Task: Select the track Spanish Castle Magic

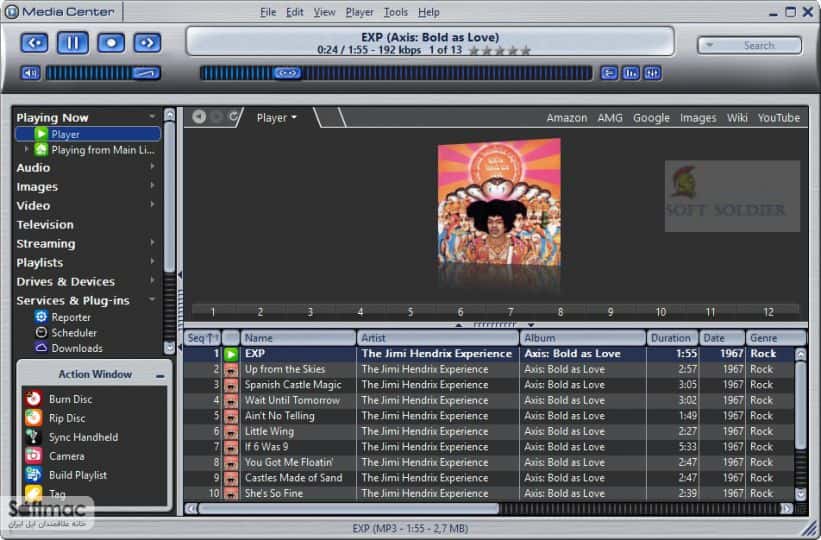Action: click(293, 385)
